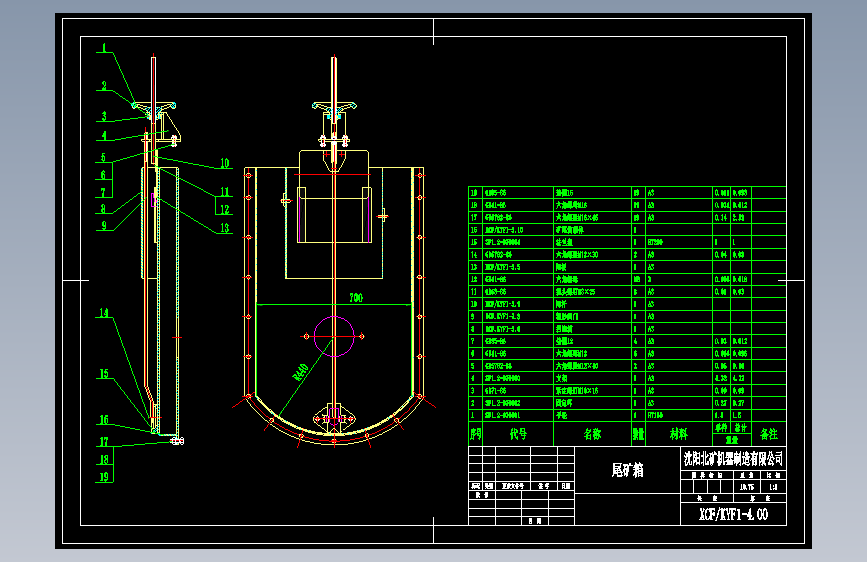
Task: Select the 代号 column header
Action: (x=518, y=434)
